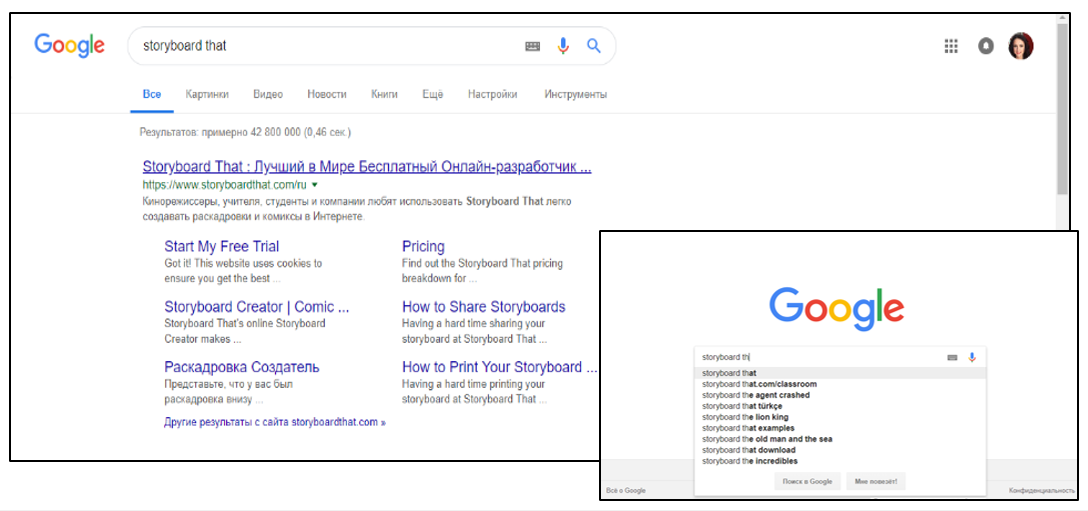
Task: Open the Конфиденциальность footer link
Action: (x=1042, y=490)
